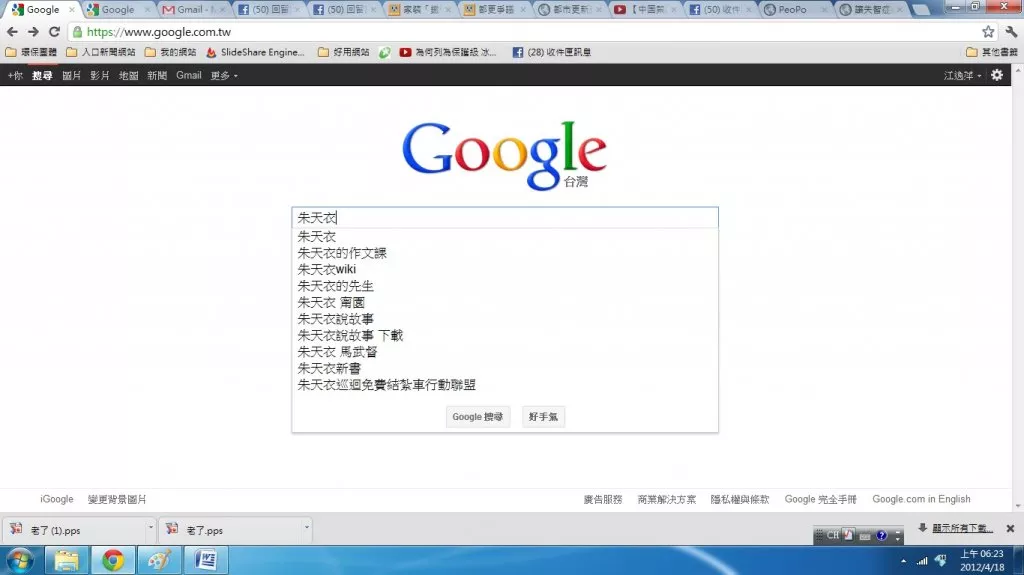Open the iGoogle link
Screen dimensions: 1024x575
pos(57,499)
